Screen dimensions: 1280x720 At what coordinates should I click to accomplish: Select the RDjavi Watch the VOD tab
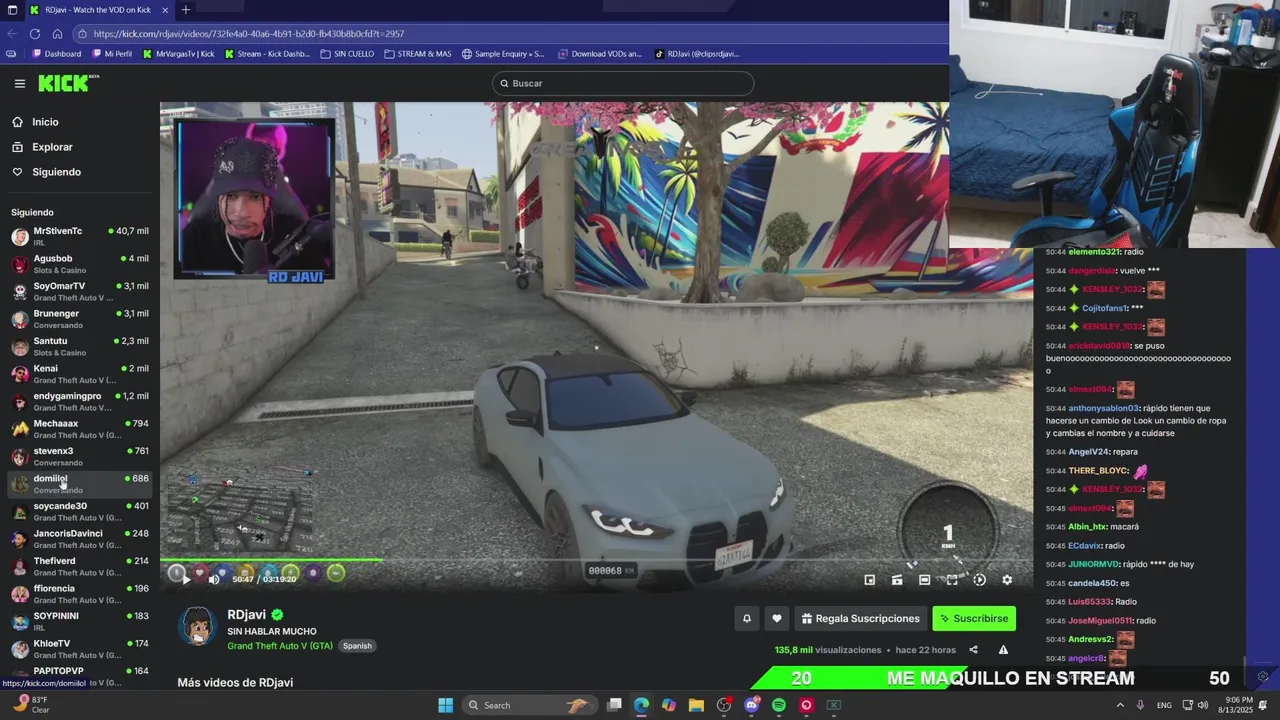click(98, 10)
